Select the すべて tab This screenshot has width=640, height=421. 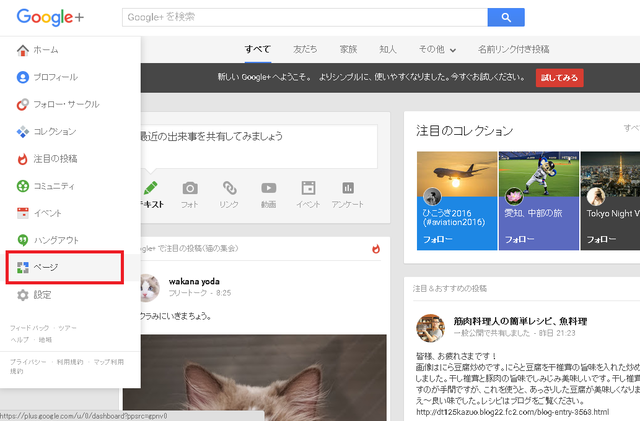click(x=258, y=49)
